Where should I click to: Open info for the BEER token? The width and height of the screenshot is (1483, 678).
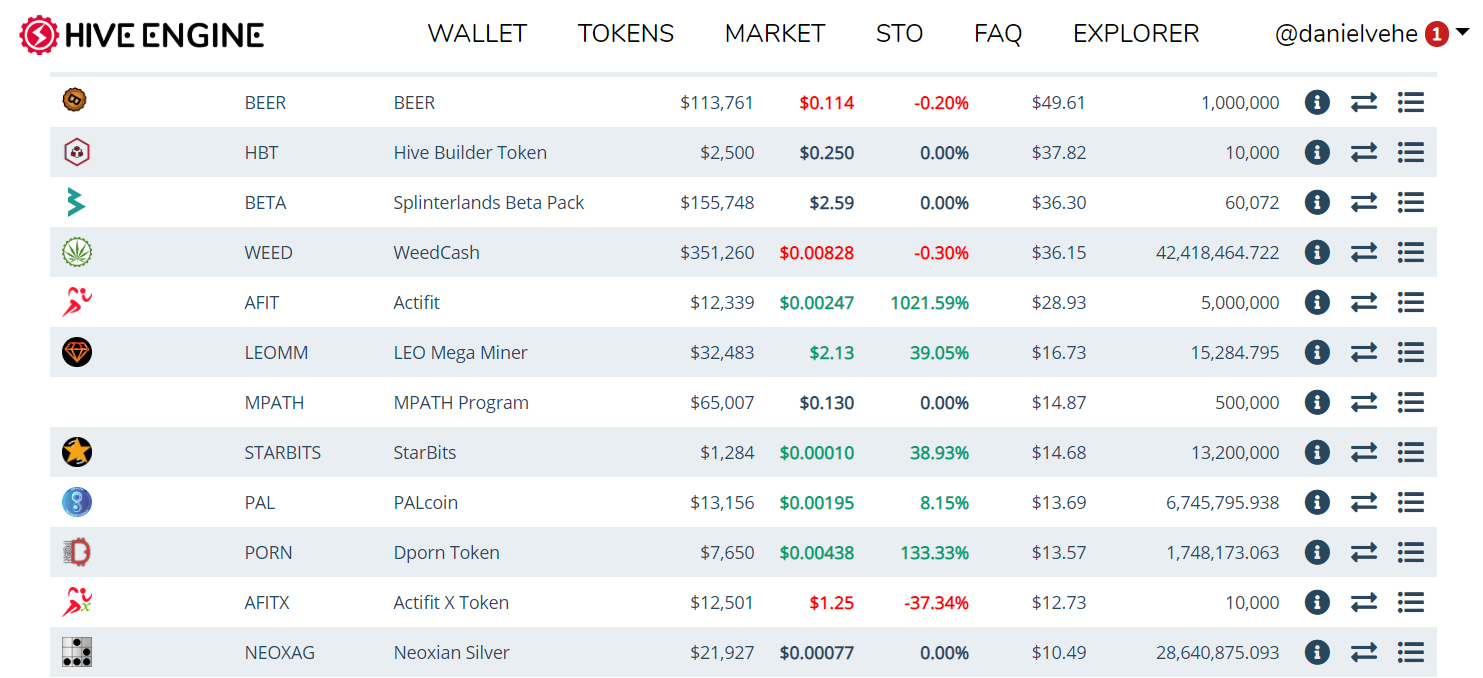[1317, 102]
